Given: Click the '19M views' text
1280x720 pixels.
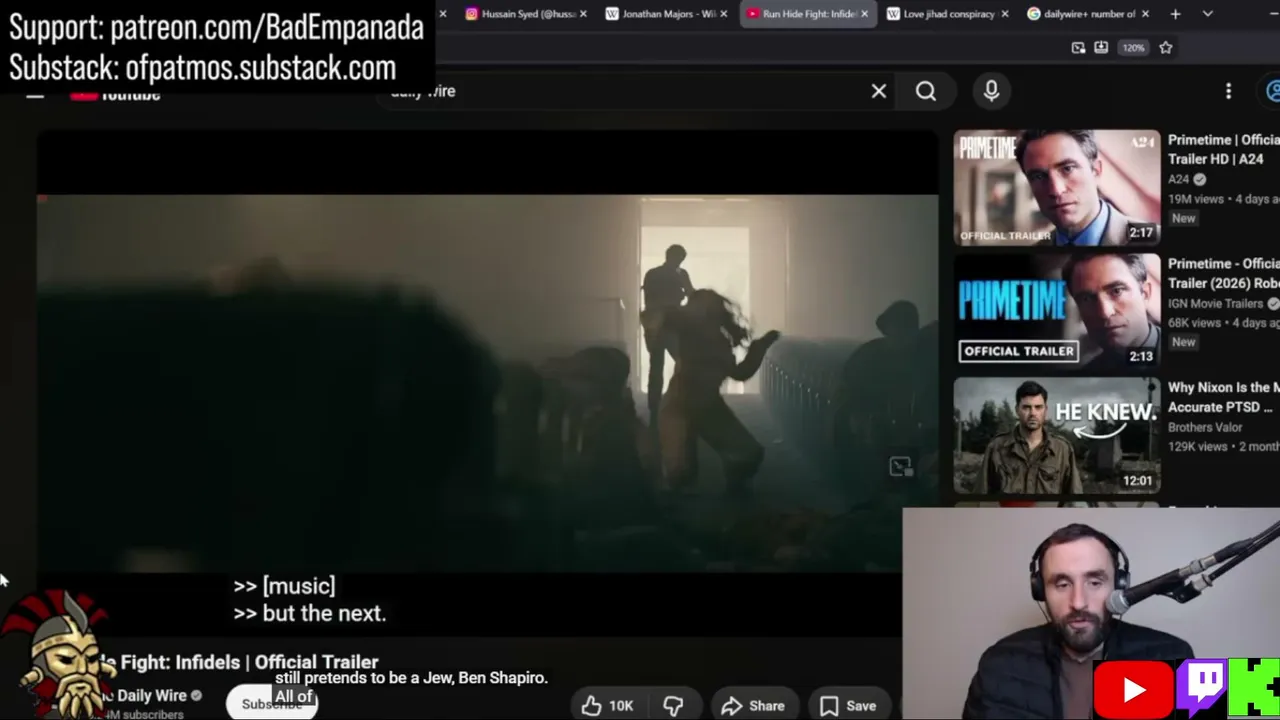Looking at the screenshot, I should [1198, 199].
